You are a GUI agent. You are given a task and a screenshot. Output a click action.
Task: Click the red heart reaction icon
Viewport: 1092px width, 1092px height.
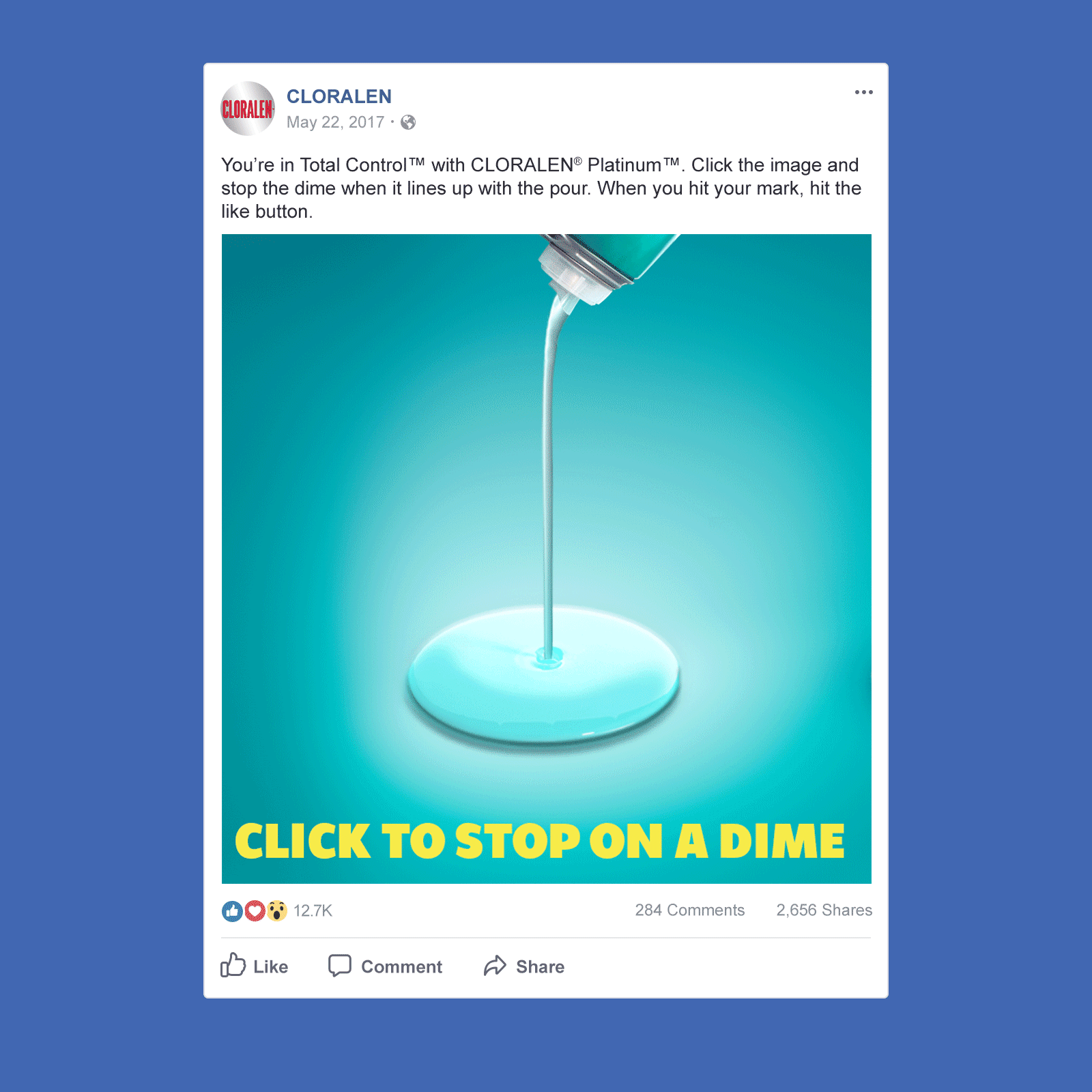tap(255, 910)
